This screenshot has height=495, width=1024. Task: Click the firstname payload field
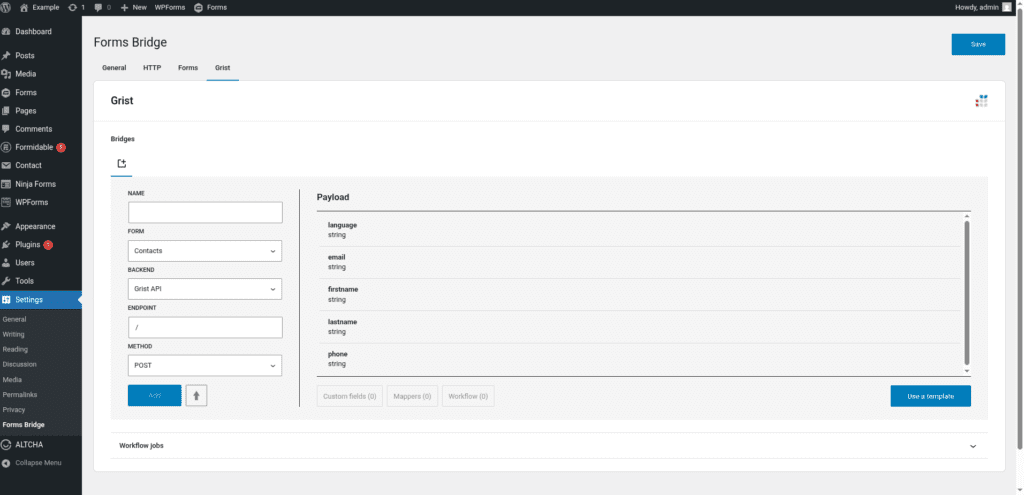[x=640, y=295]
